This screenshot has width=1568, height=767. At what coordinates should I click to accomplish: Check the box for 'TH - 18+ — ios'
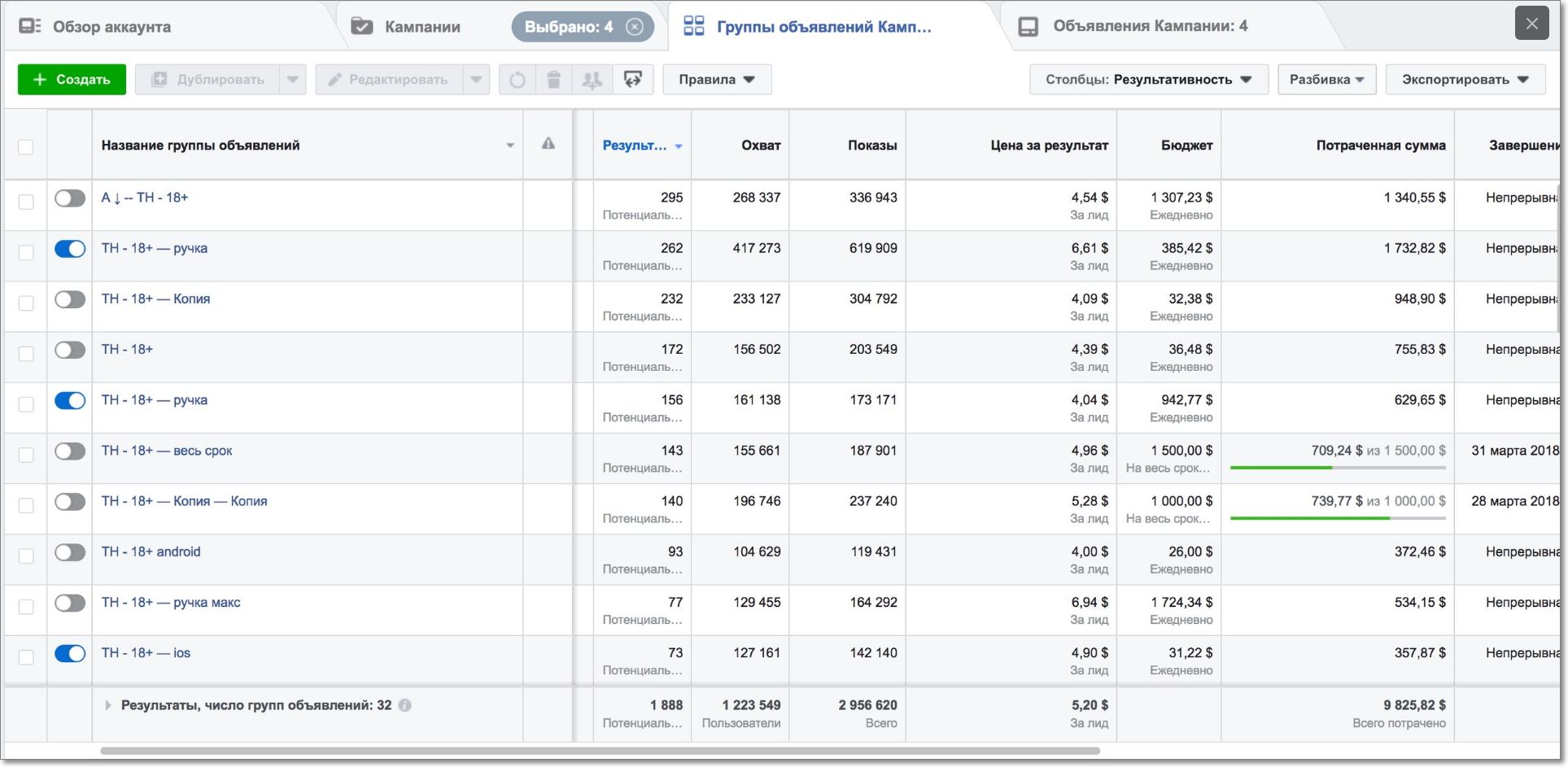[x=26, y=657]
